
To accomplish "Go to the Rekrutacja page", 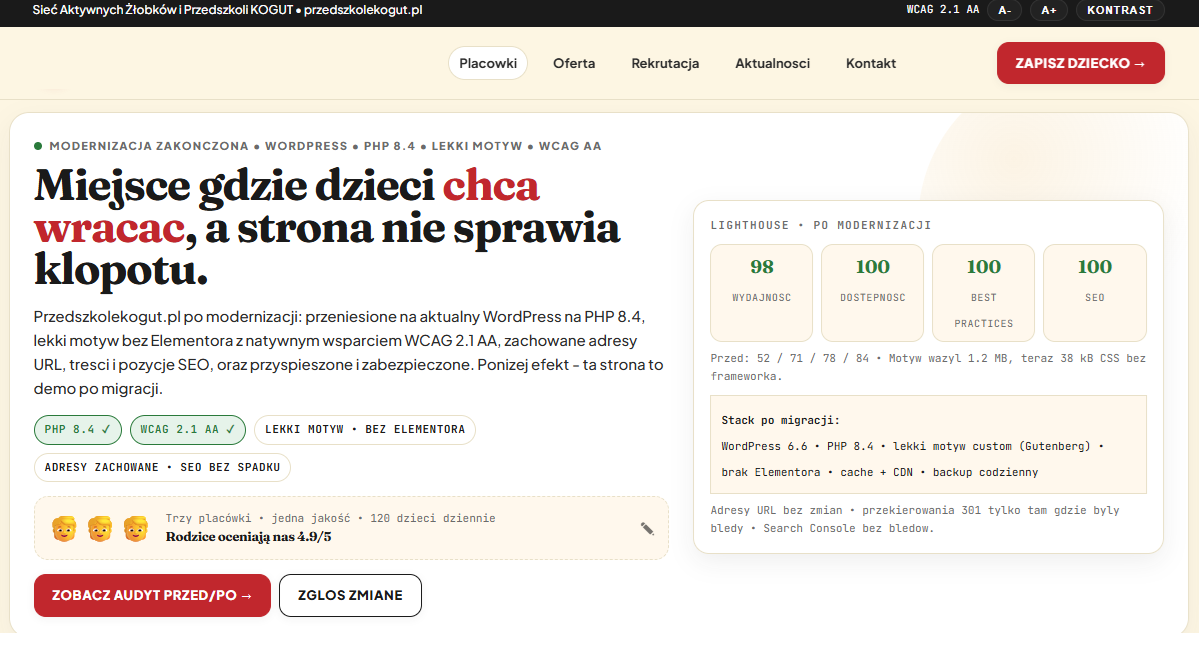I will point(665,63).
